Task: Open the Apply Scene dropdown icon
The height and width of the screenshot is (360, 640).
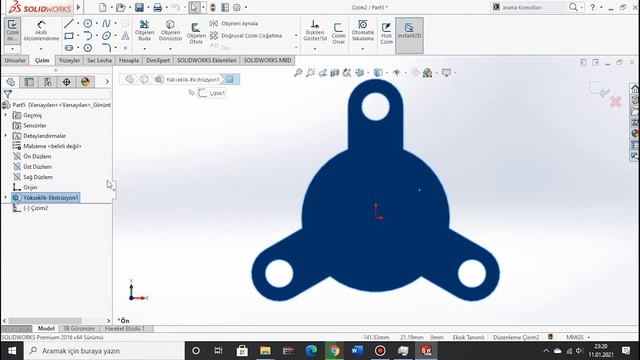Action: click(x=427, y=73)
